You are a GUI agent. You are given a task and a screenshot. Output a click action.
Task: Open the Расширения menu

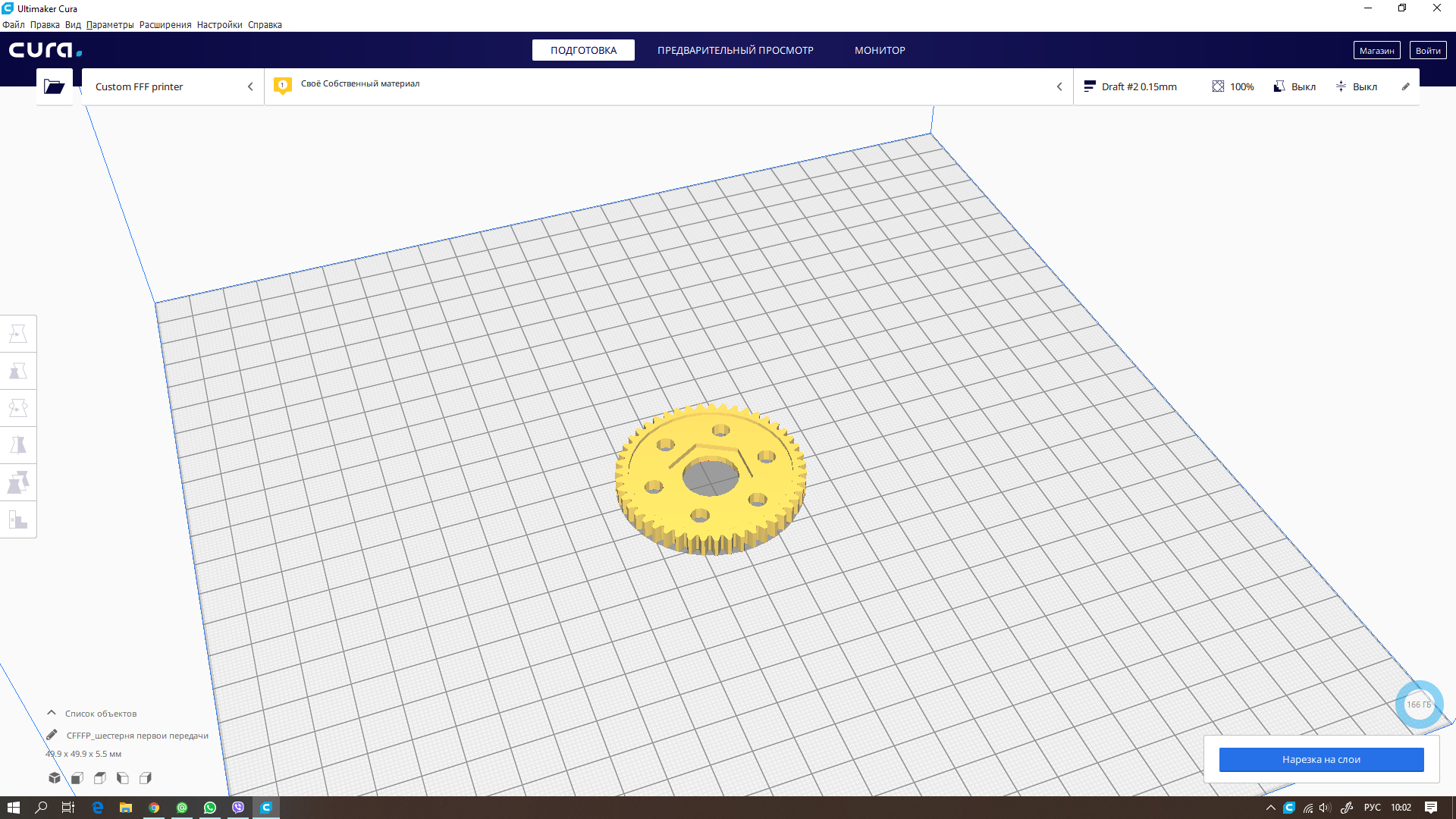tap(165, 24)
